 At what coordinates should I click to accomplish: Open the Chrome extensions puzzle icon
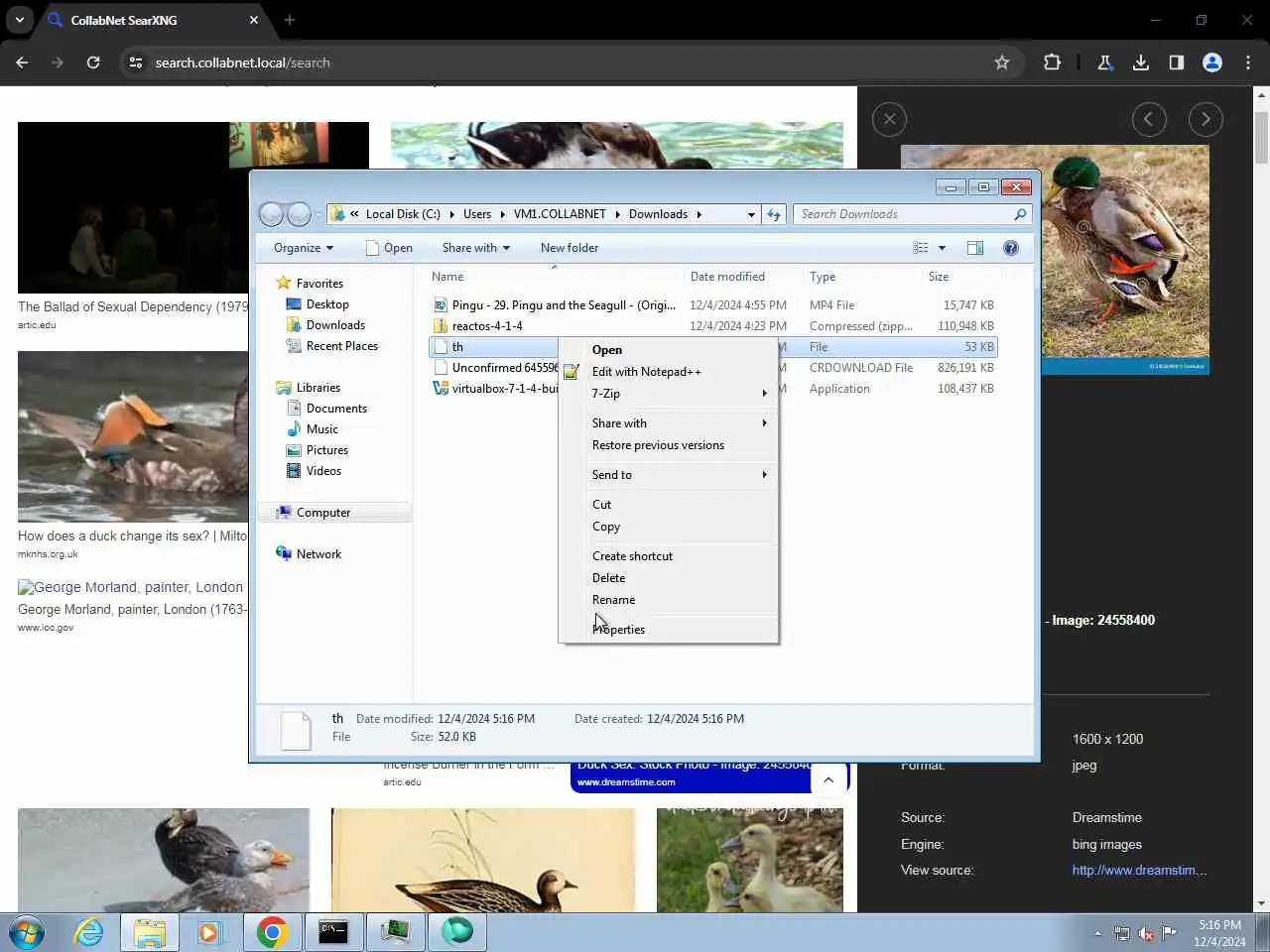(1052, 62)
